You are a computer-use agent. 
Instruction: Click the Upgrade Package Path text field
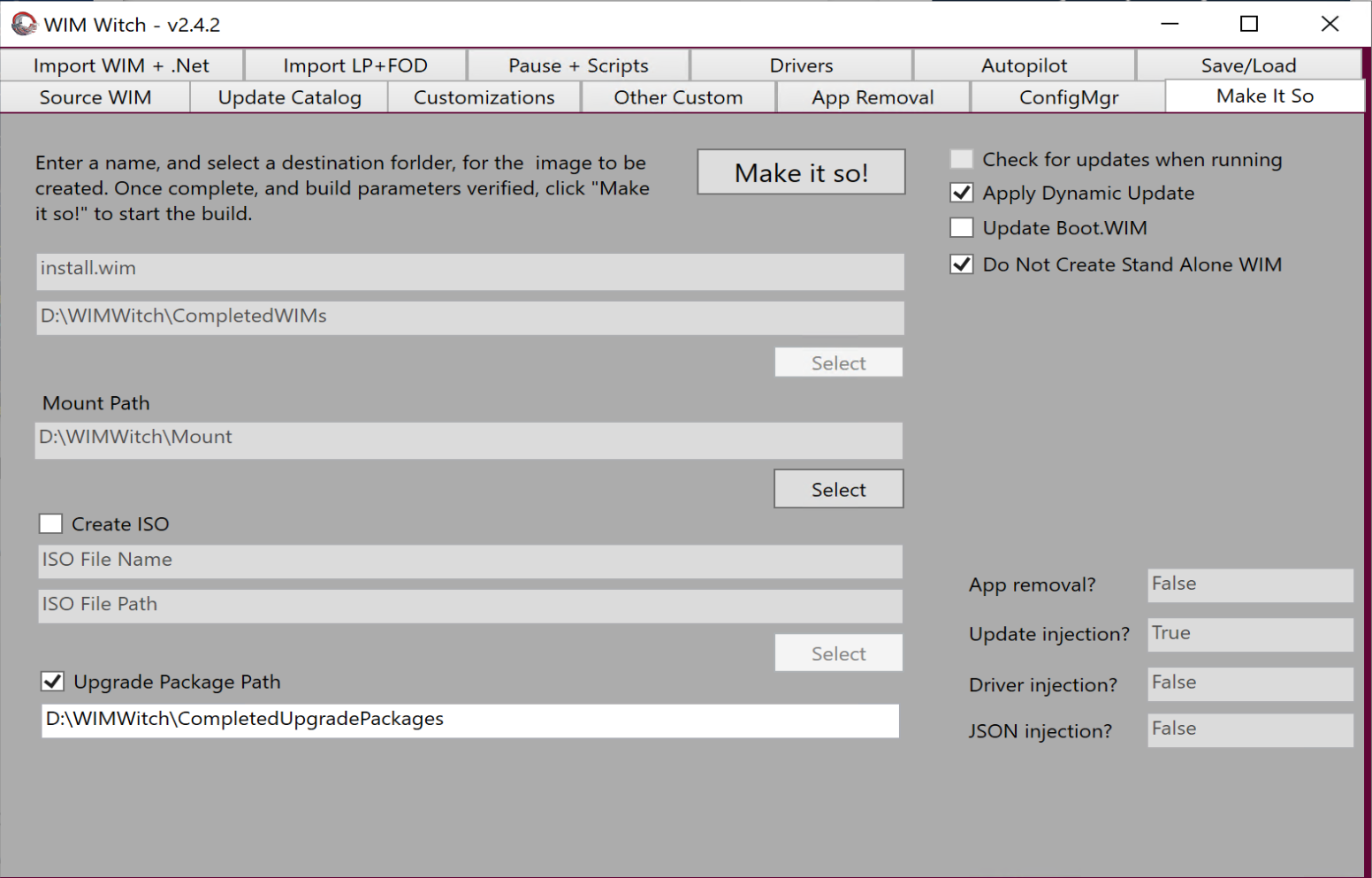coord(469,720)
